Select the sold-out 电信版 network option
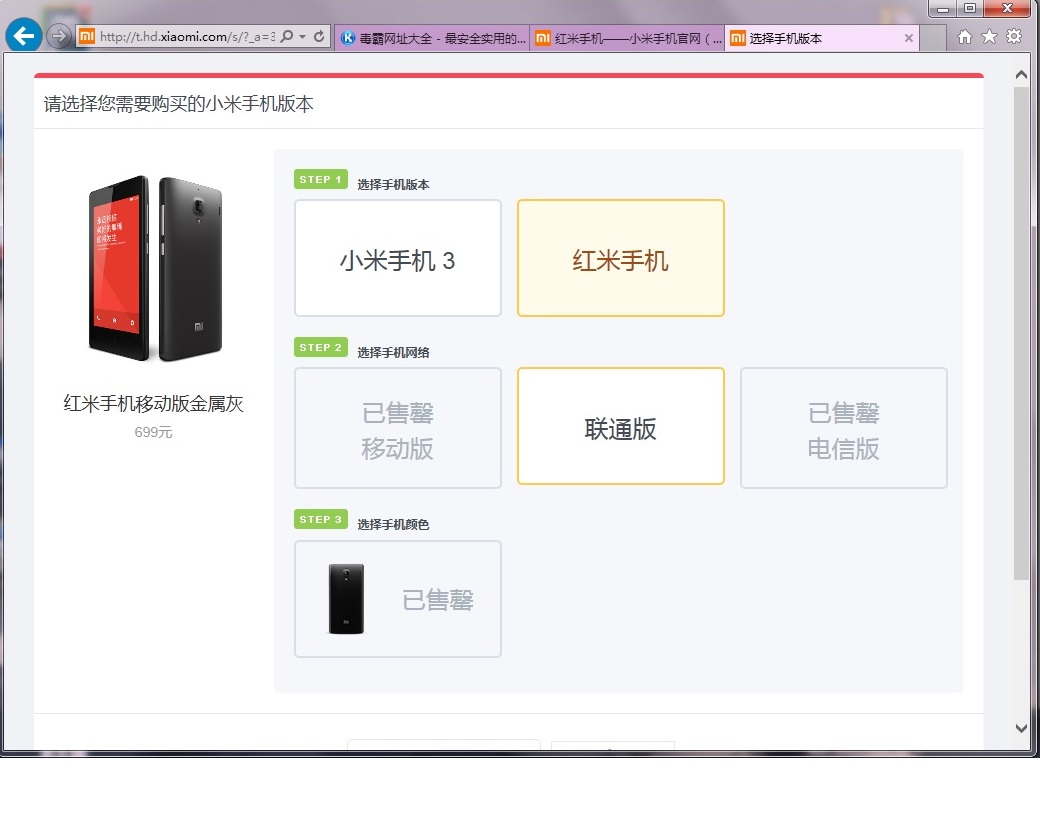 (844, 428)
